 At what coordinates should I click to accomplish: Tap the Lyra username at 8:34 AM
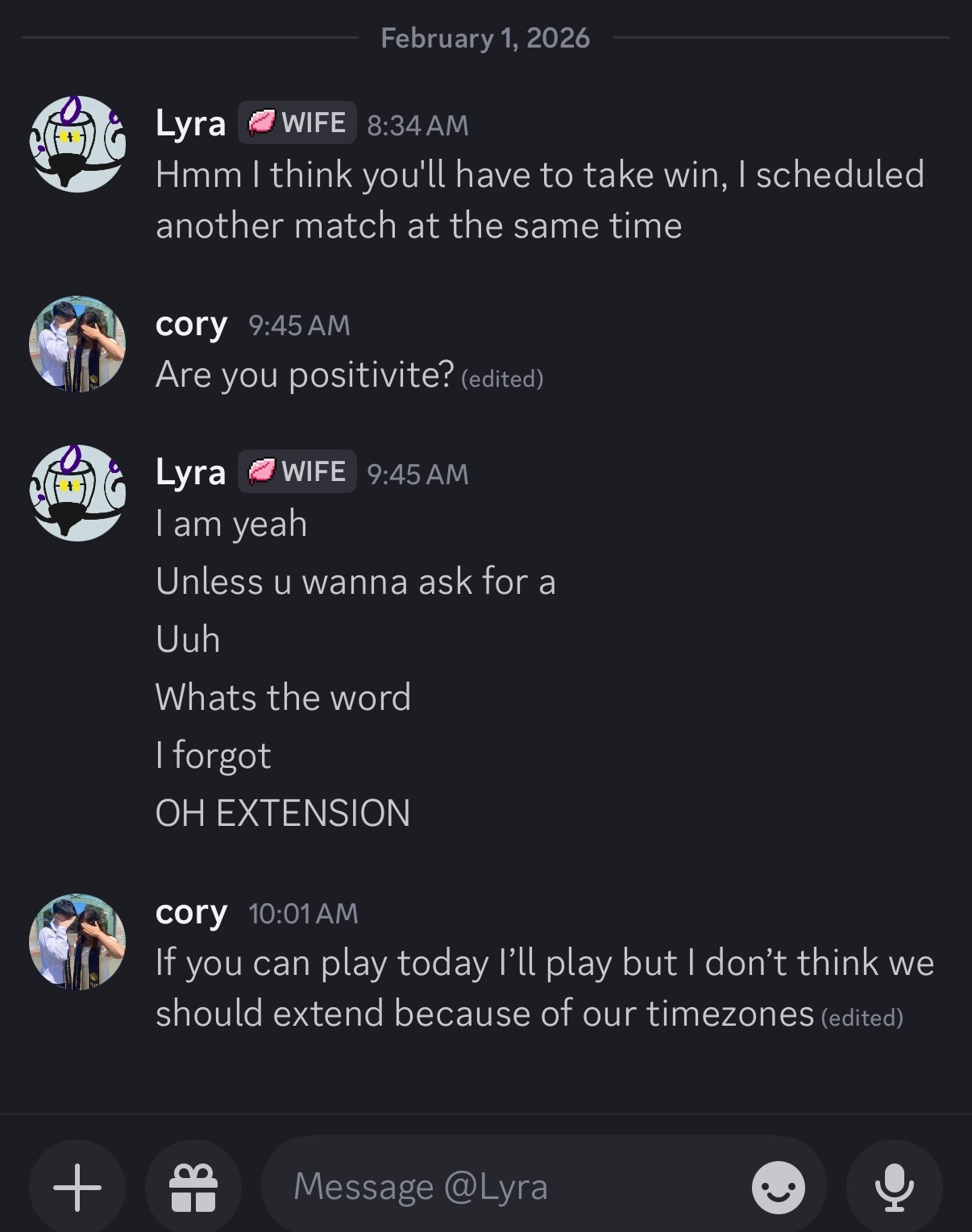190,124
